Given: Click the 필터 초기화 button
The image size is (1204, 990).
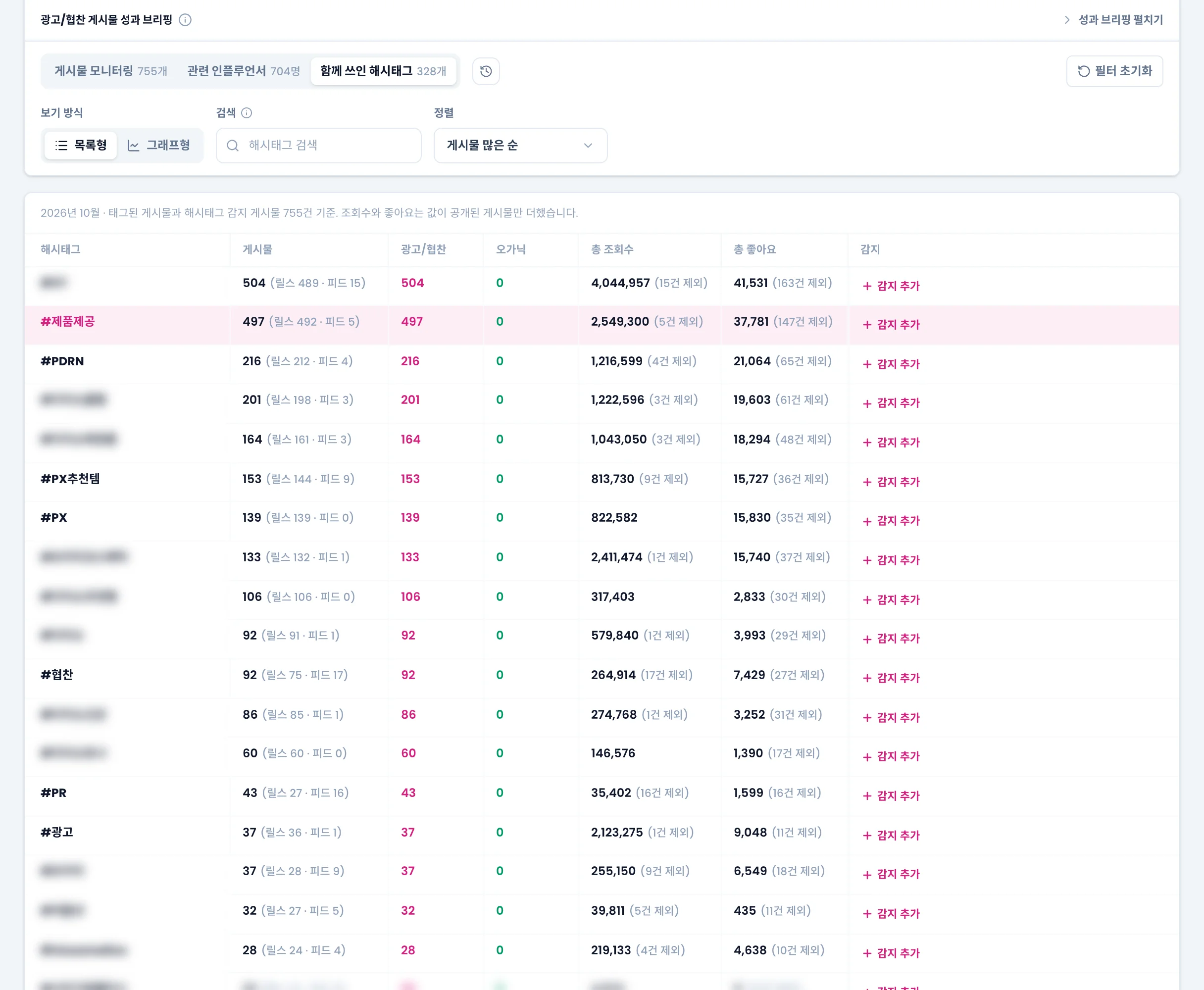Looking at the screenshot, I should pyautogui.click(x=1114, y=71).
